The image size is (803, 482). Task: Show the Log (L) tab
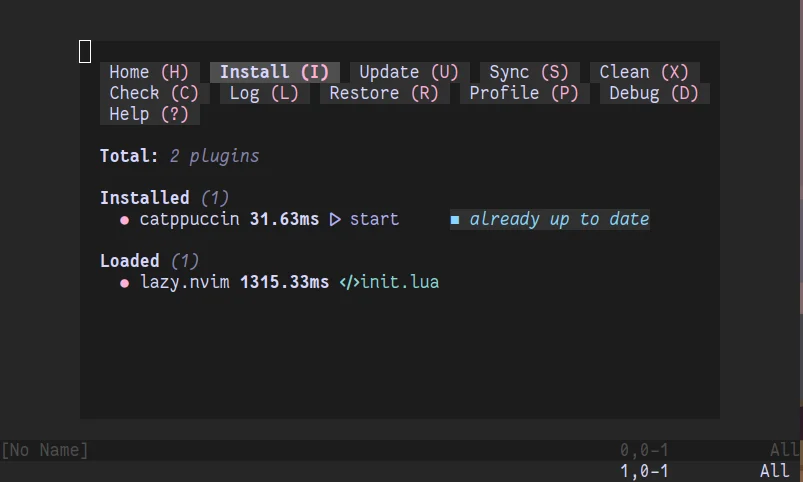(264, 93)
